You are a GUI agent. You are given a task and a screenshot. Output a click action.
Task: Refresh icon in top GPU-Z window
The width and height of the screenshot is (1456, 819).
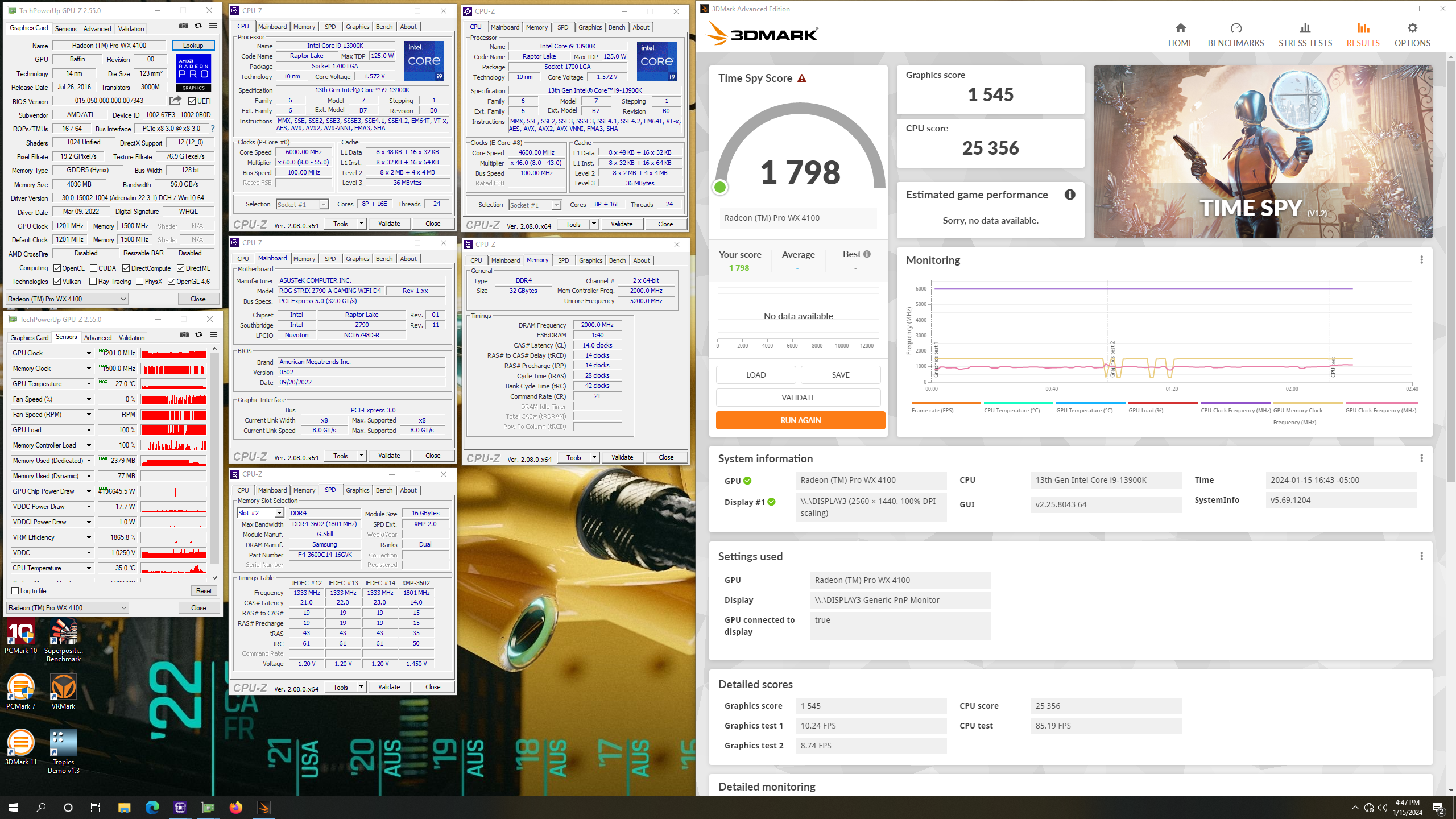tap(198, 26)
